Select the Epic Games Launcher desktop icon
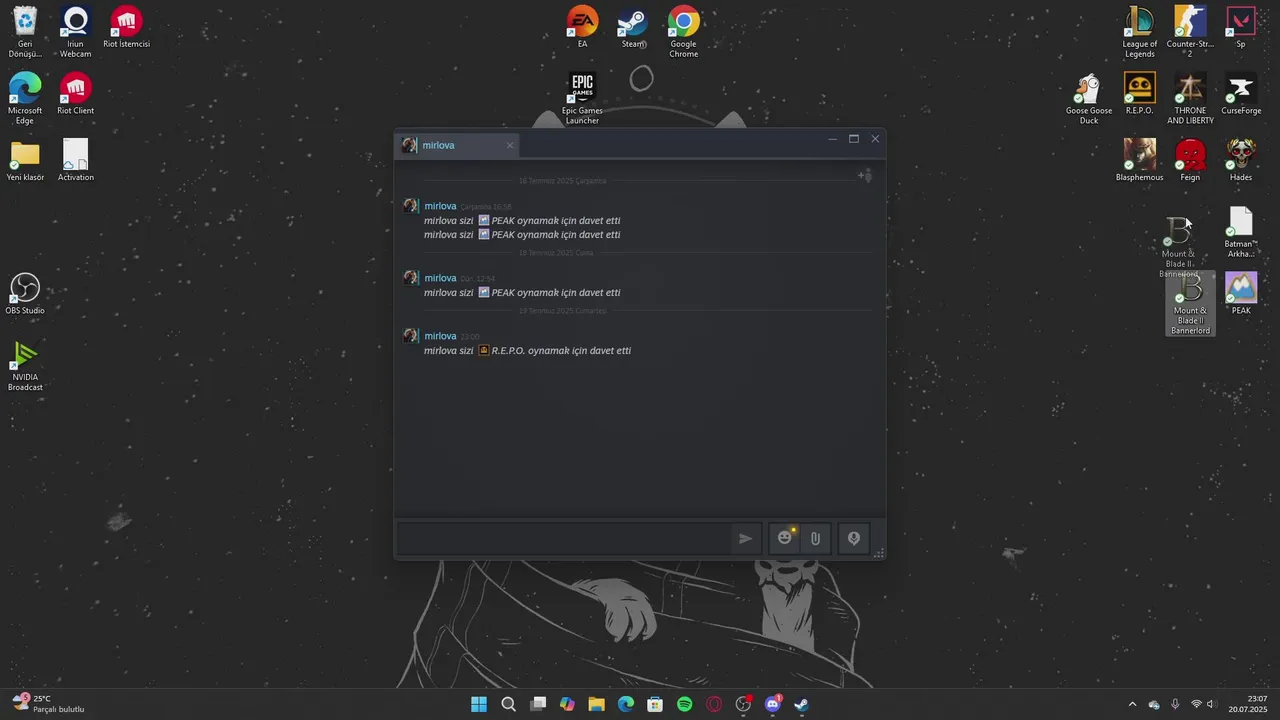The height and width of the screenshot is (720, 1280). [x=582, y=98]
